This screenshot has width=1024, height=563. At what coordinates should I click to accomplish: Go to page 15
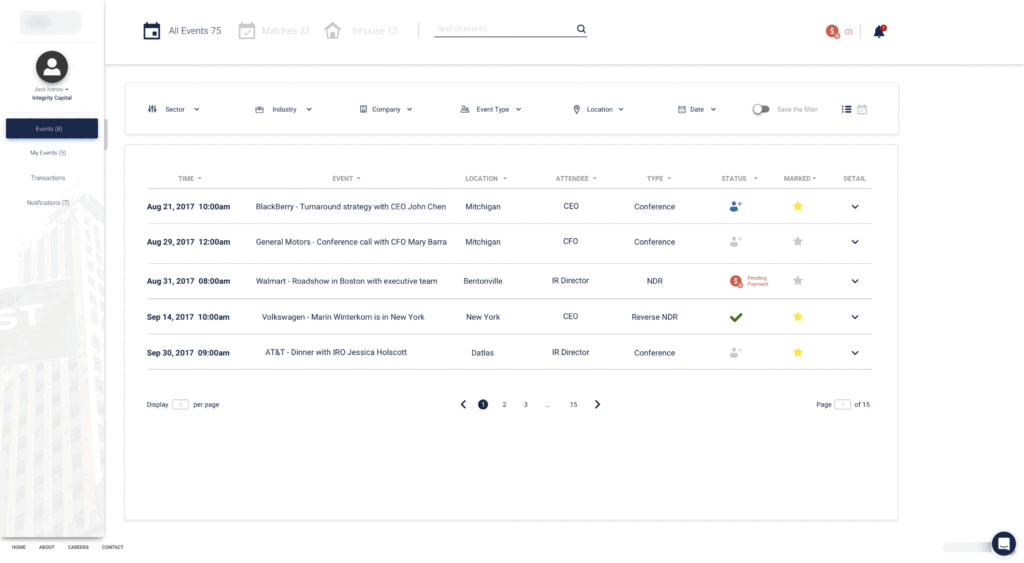[x=573, y=405]
